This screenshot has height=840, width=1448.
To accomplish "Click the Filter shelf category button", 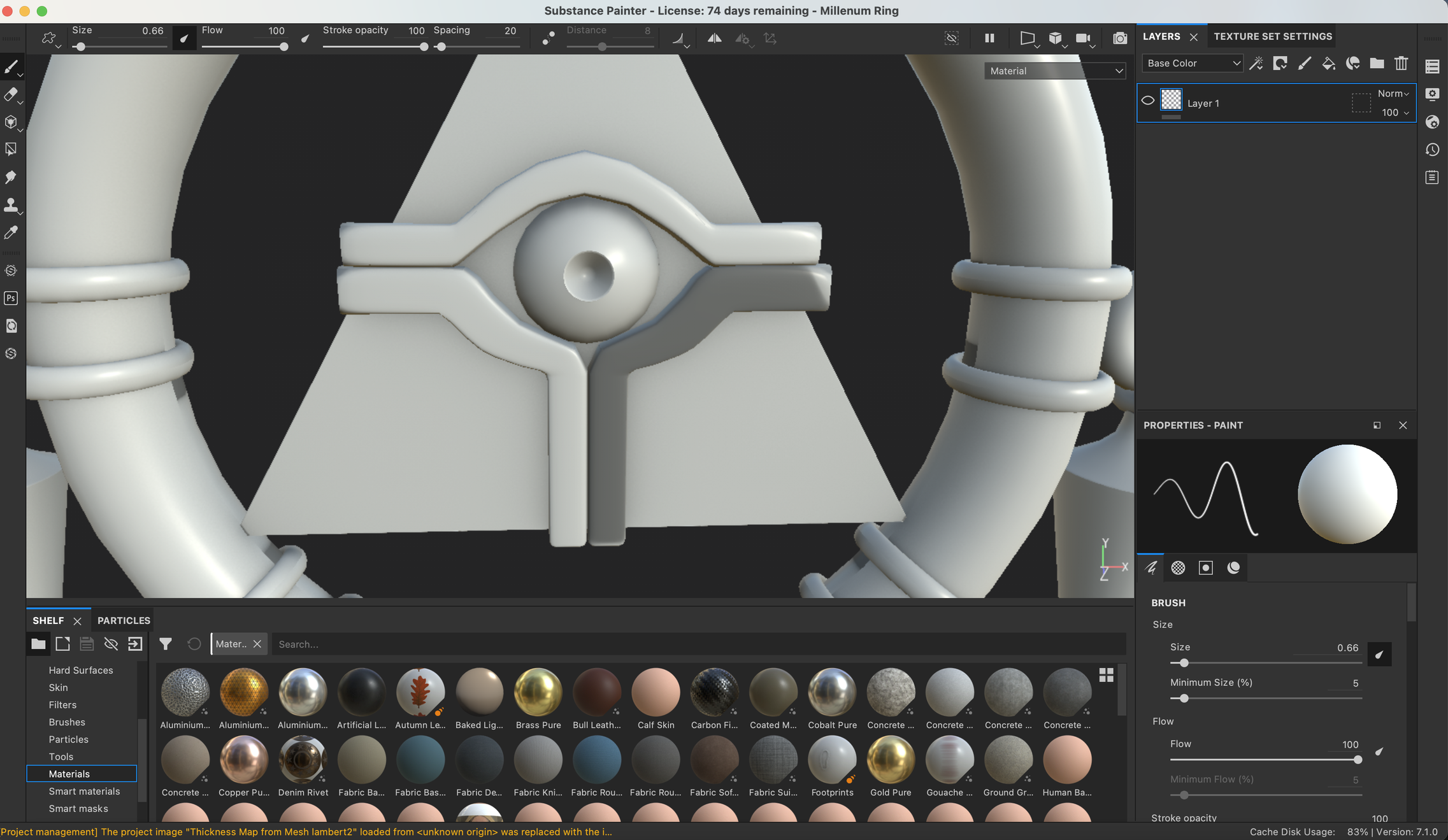I will point(61,704).
